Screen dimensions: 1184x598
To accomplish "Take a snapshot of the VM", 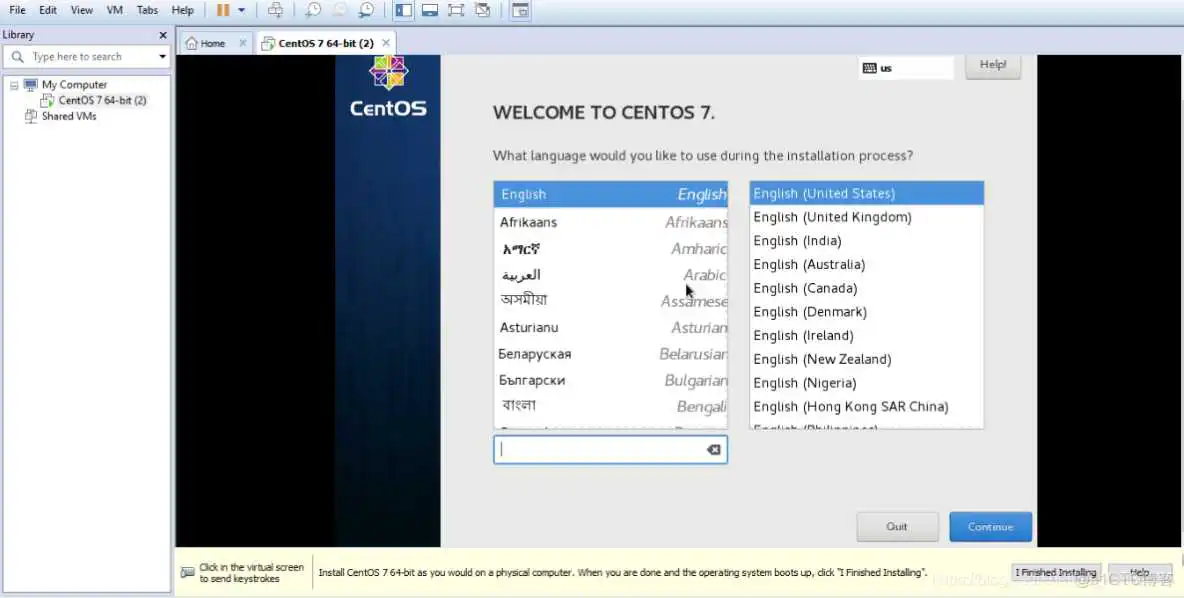I will (x=314, y=10).
